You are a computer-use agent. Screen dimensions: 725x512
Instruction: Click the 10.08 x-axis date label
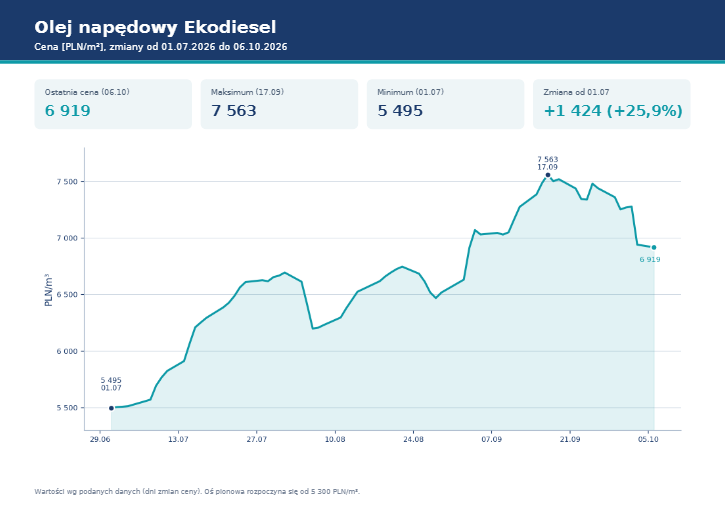click(335, 439)
